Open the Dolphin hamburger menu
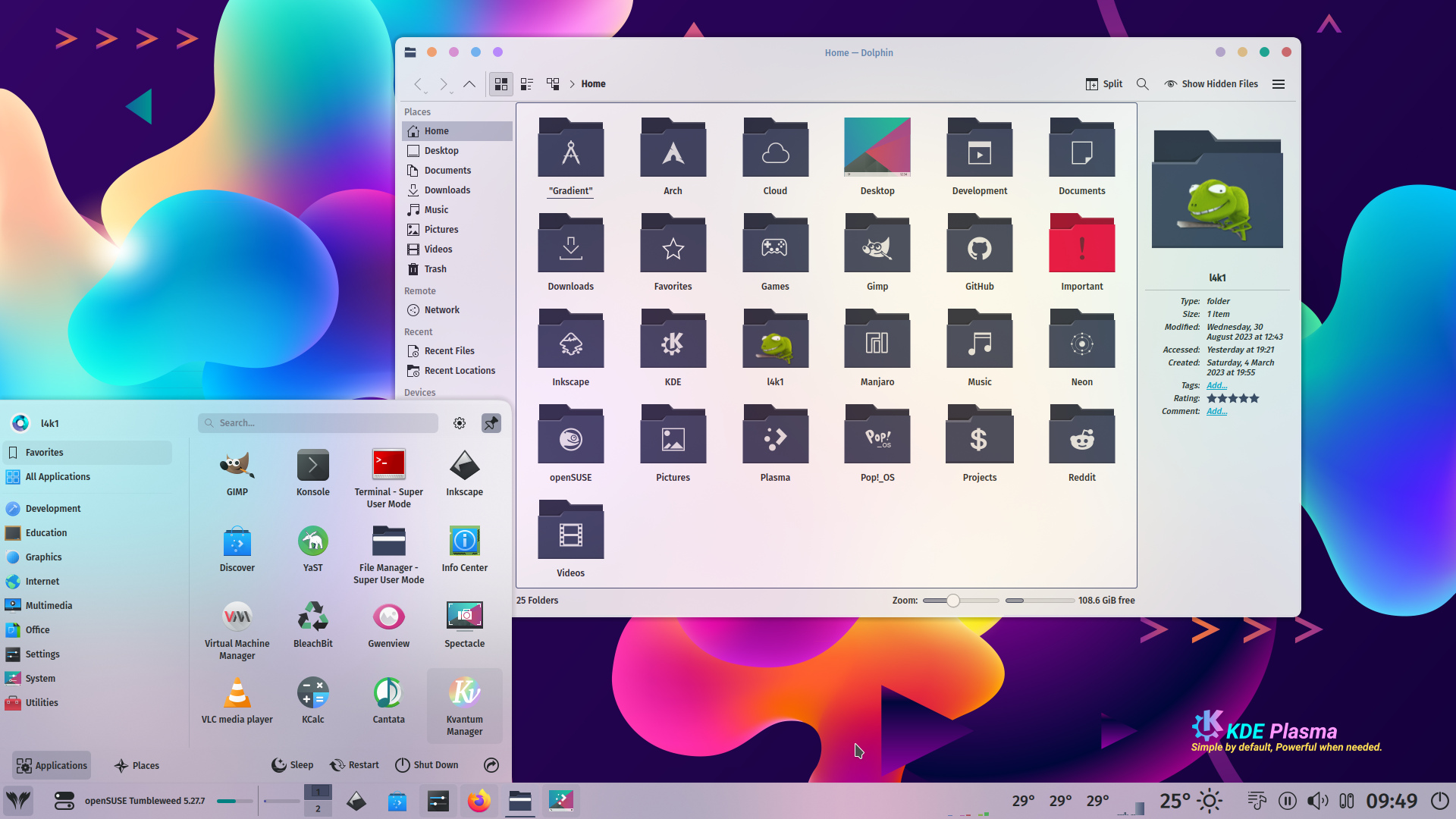The width and height of the screenshot is (1456, 819). [x=1278, y=83]
